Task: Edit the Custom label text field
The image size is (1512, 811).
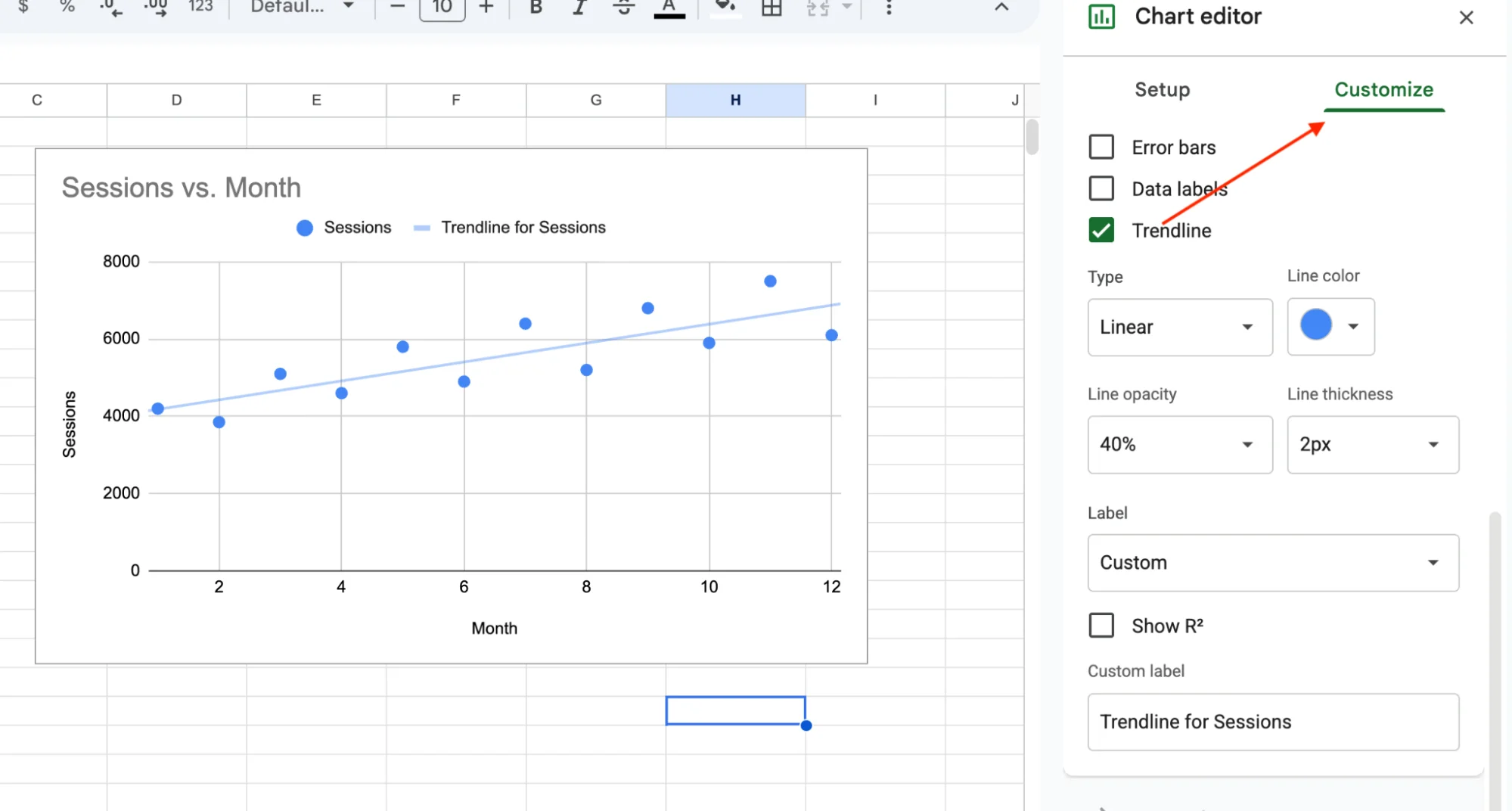Action: (x=1272, y=721)
